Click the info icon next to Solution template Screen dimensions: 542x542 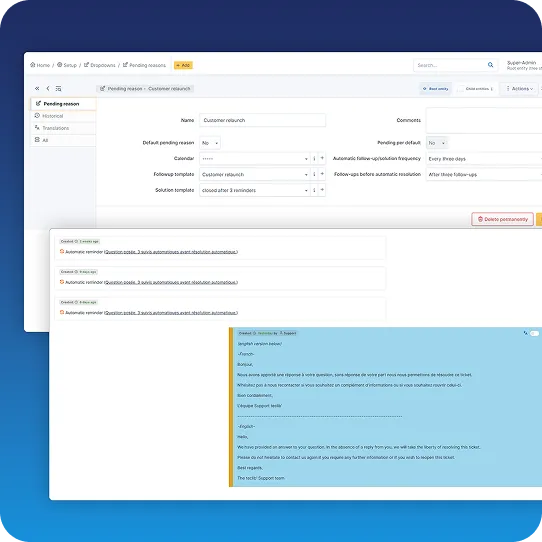[314, 190]
